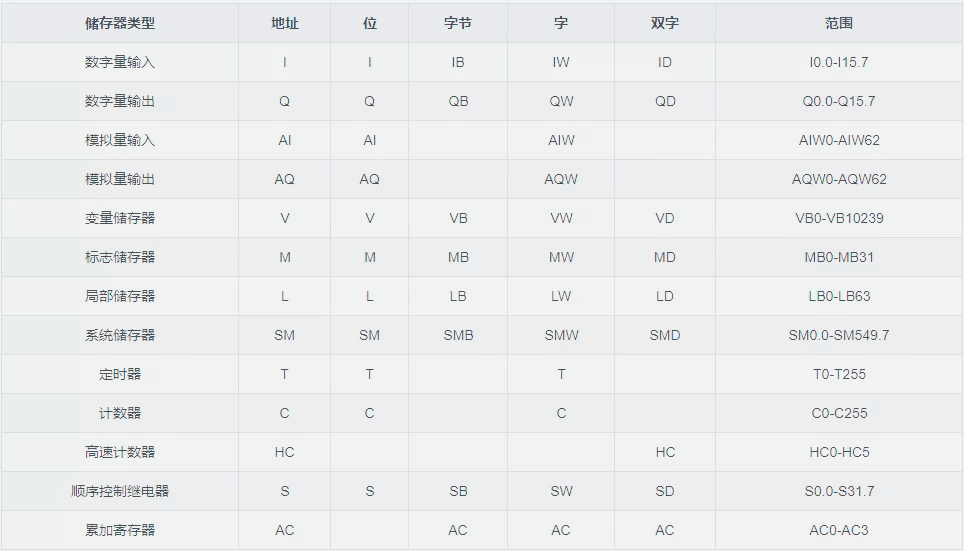Select the VB0-VB10239 range cell
Image resolution: width=964 pixels, height=551 pixels.
tap(839, 218)
